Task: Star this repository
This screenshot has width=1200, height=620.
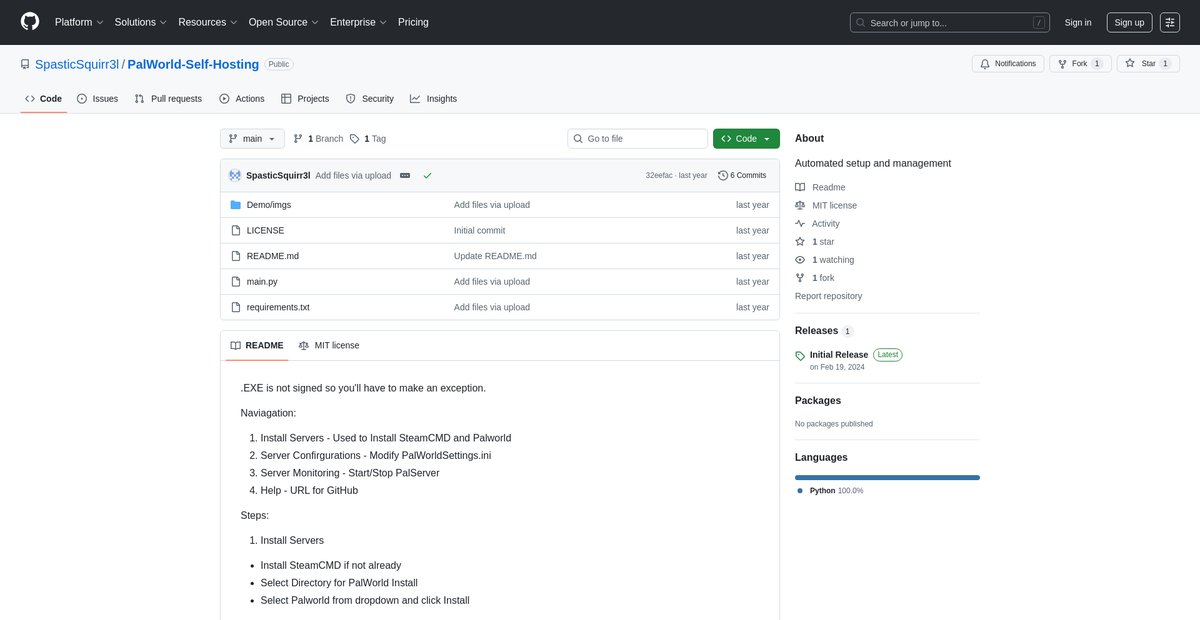Action: coord(1147,63)
